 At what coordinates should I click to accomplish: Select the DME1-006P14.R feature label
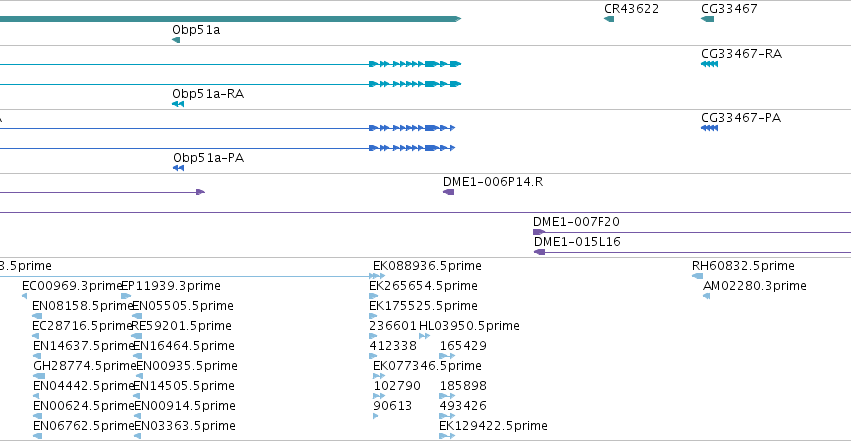click(493, 182)
